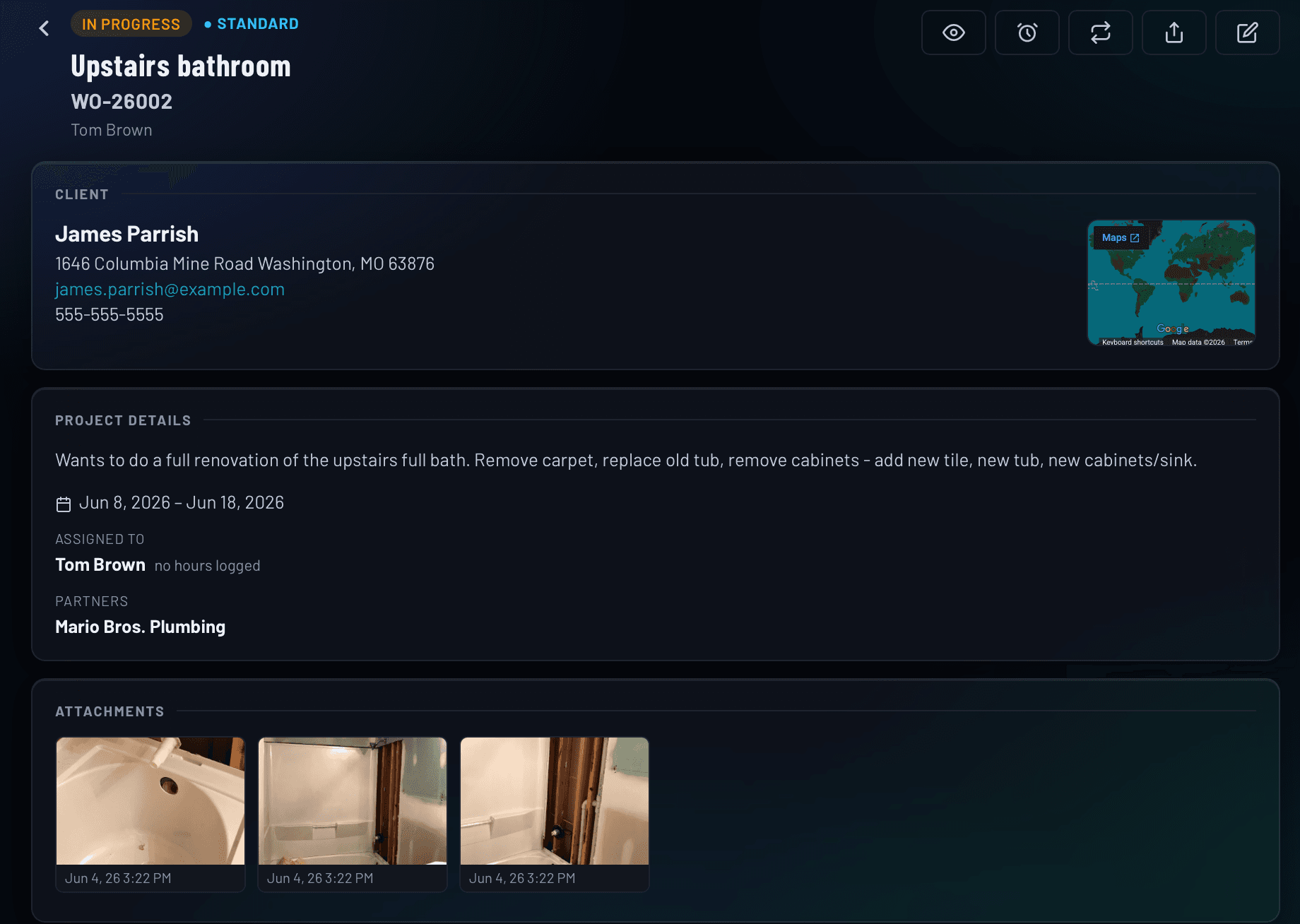
Task: Open the third attachment photo
Action: click(555, 801)
